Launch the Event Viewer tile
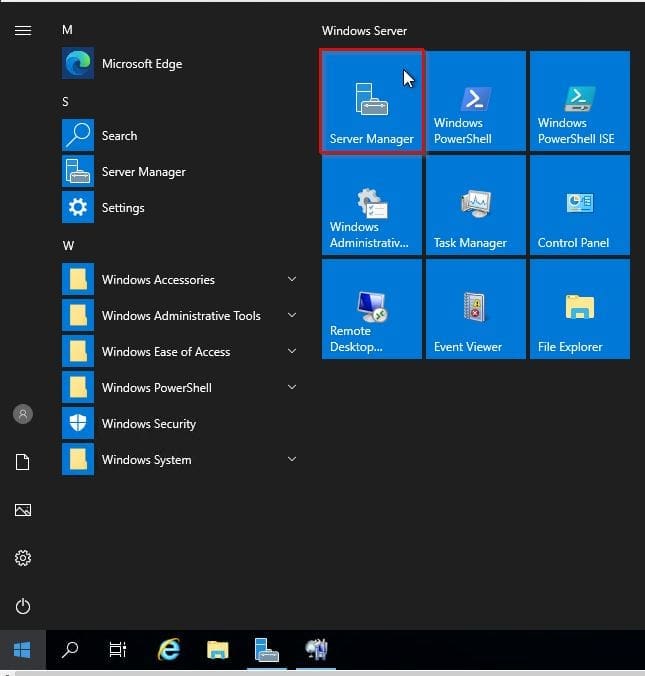Image resolution: width=645 pixels, height=676 pixels. pyautogui.click(x=476, y=309)
